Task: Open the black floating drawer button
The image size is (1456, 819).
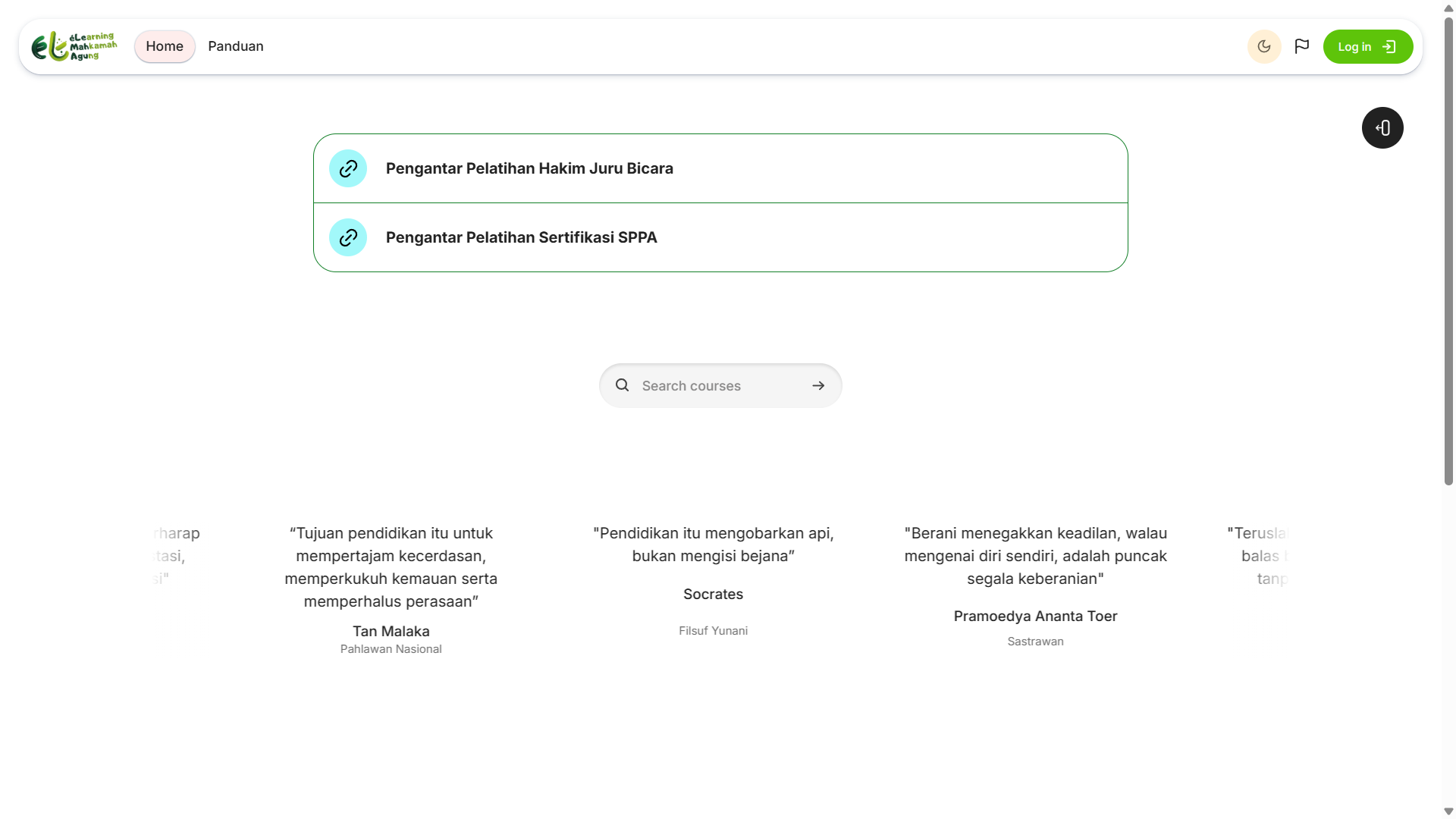Action: pyautogui.click(x=1382, y=128)
